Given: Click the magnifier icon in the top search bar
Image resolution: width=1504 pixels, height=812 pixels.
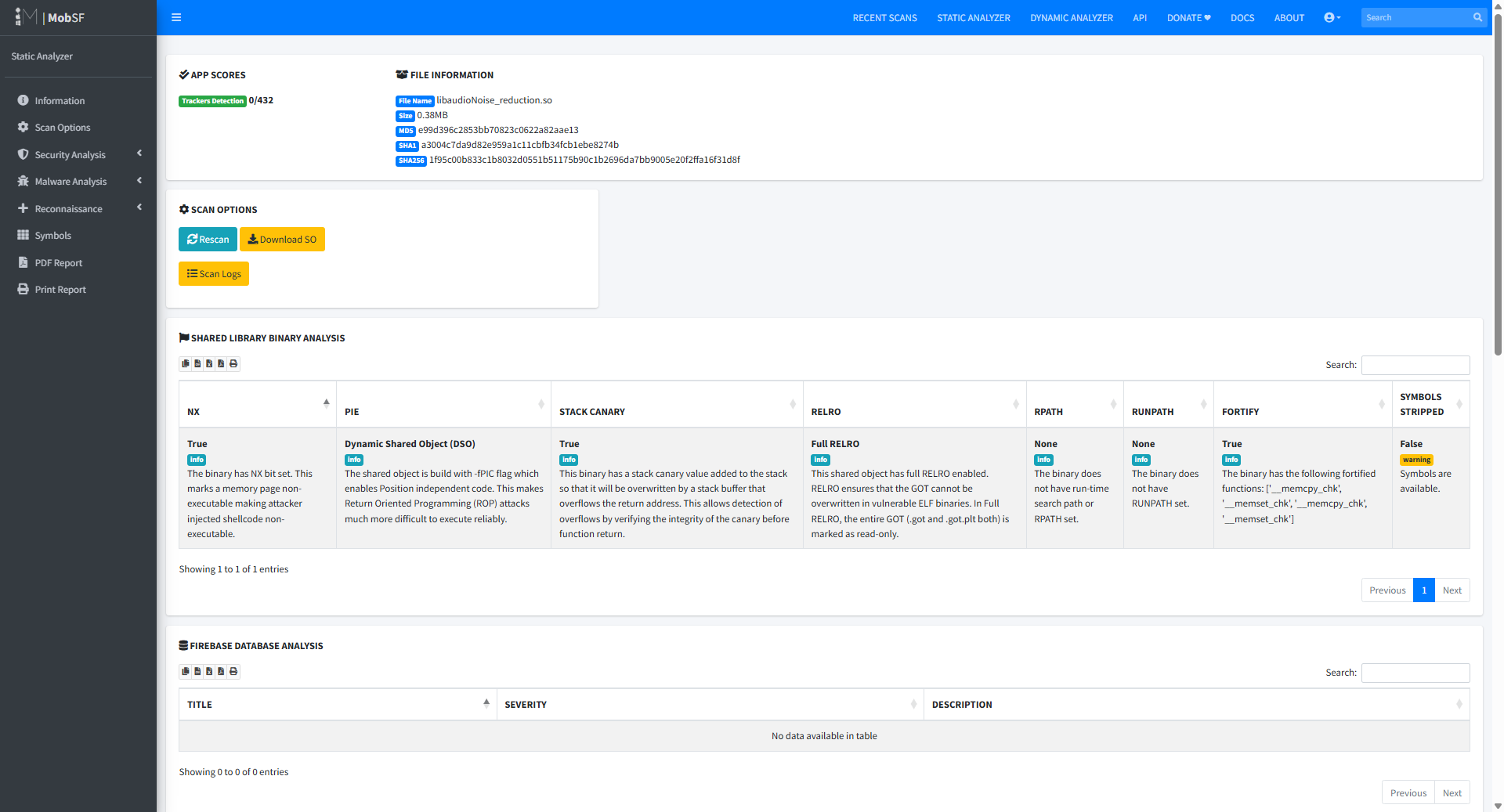Looking at the screenshot, I should click(x=1477, y=17).
